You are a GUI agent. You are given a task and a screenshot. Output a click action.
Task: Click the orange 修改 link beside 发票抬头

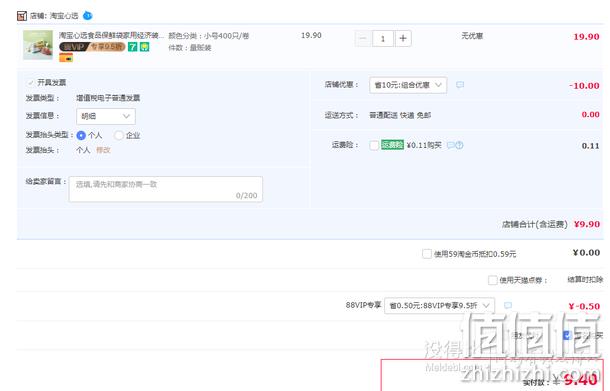click(x=103, y=150)
